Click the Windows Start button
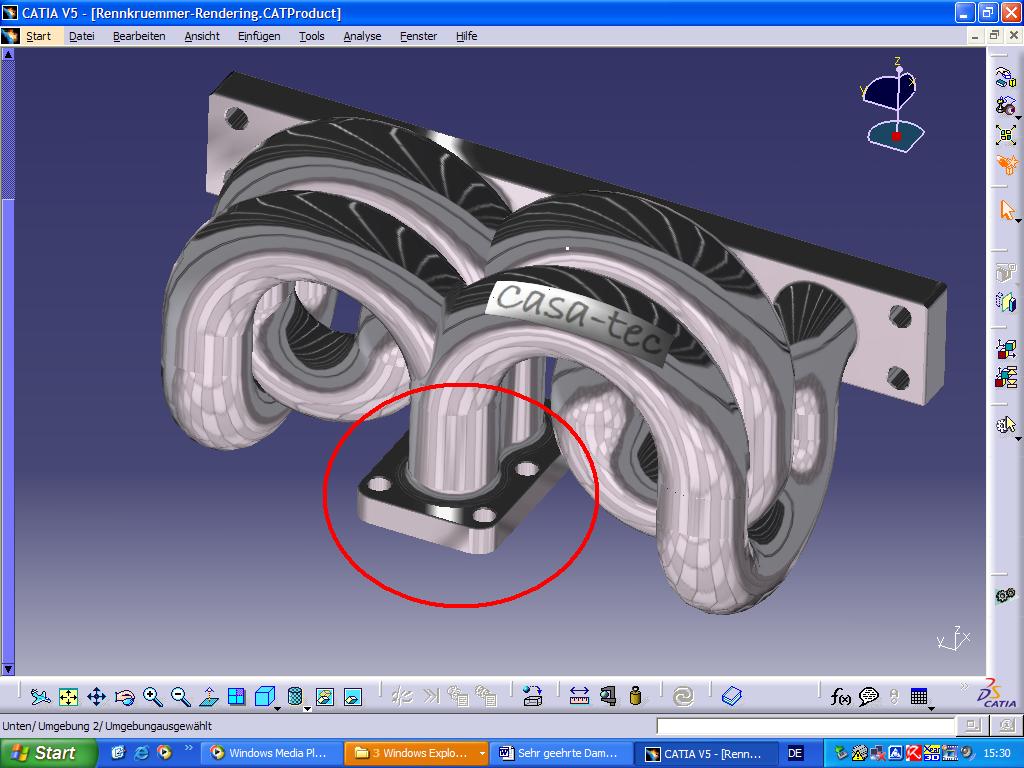 pyautogui.click(x=48, y=754)
